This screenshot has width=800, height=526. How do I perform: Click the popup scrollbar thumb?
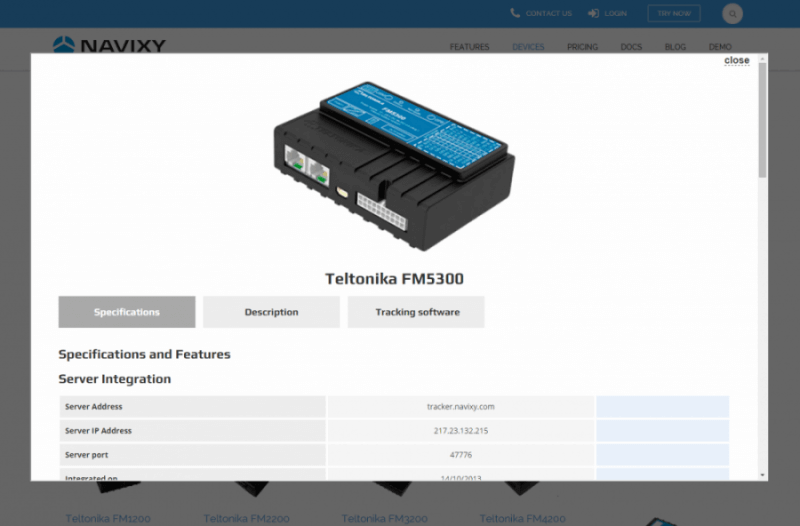[x=762, y=120]
